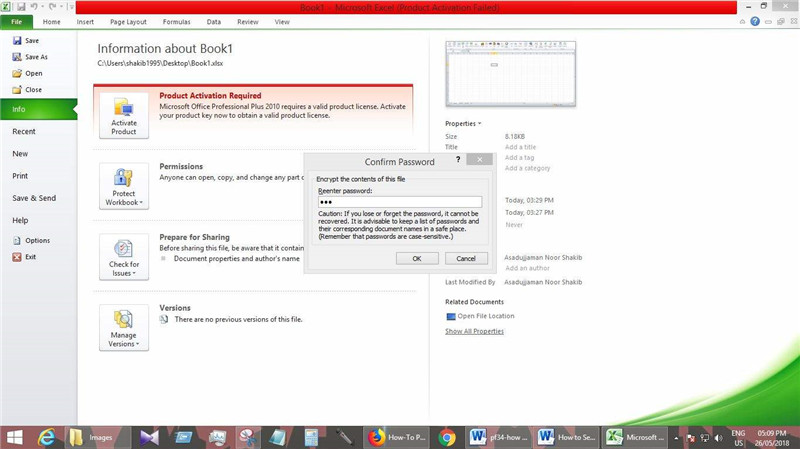The image size is (800, 449).
Task: Click the volume speaker tray icon
Action: (x=718, y=438)
